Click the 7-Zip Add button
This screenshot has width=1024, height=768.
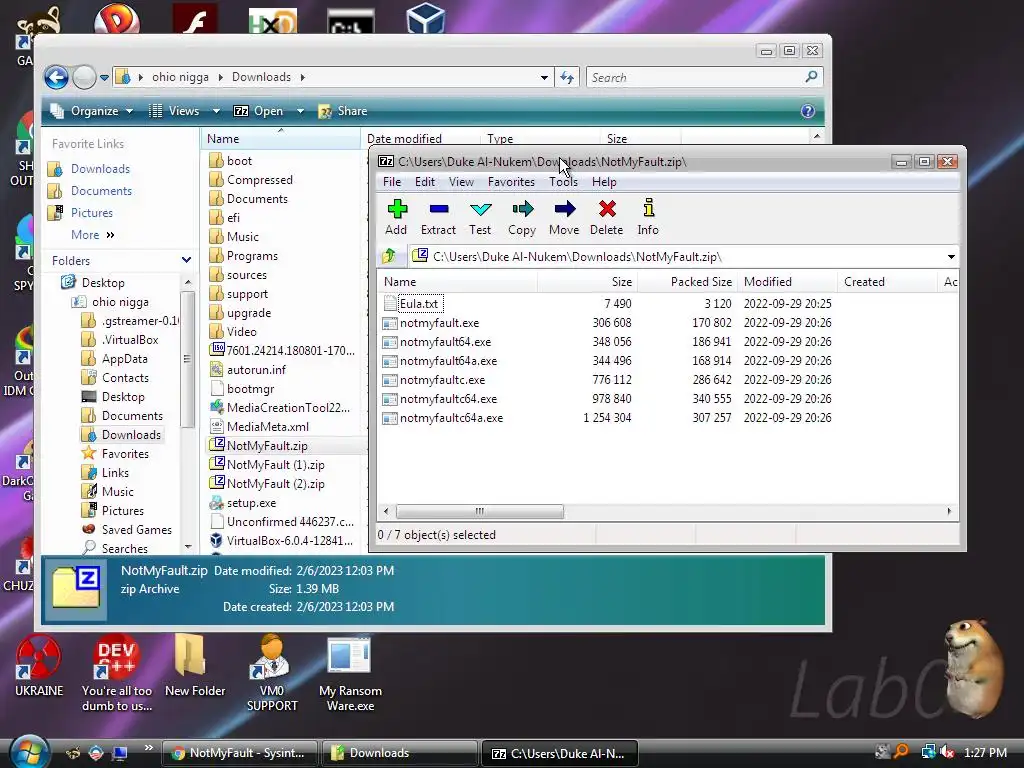pyautogui.click(x=396, y=217)
